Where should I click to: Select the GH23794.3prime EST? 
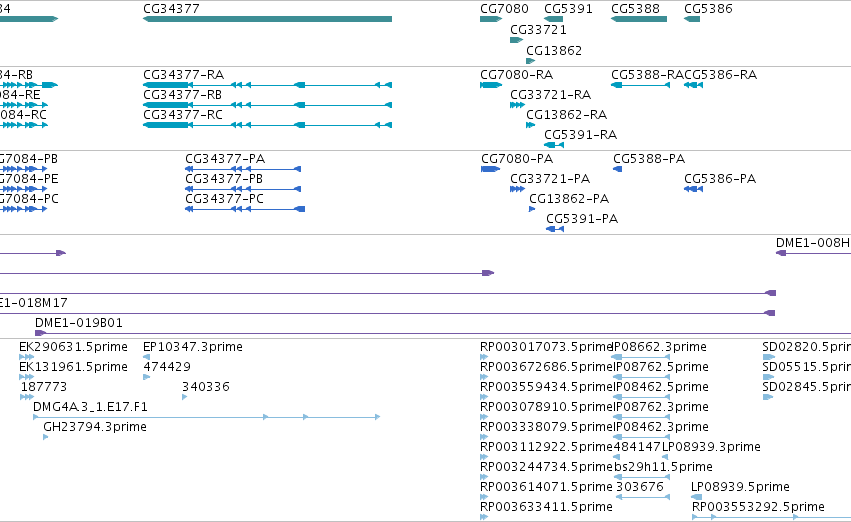[46, 437]
